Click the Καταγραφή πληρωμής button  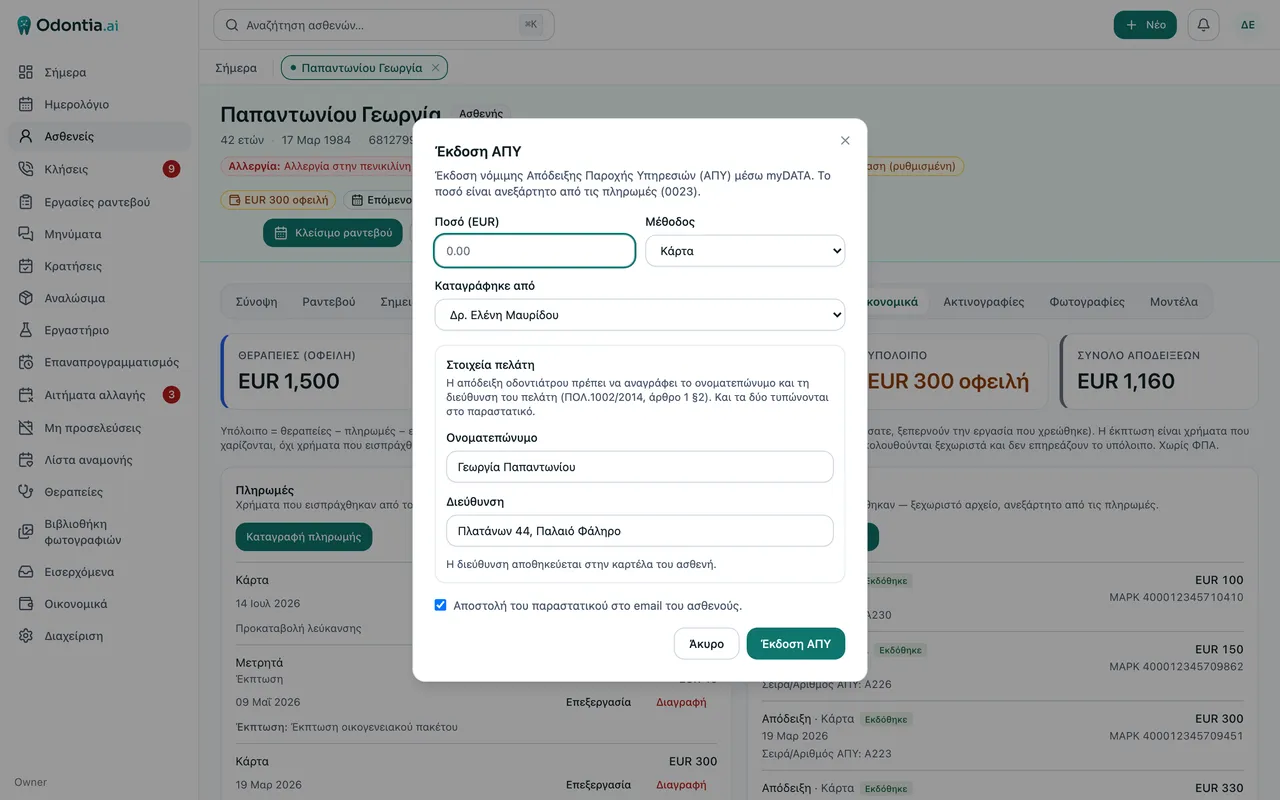304,537
